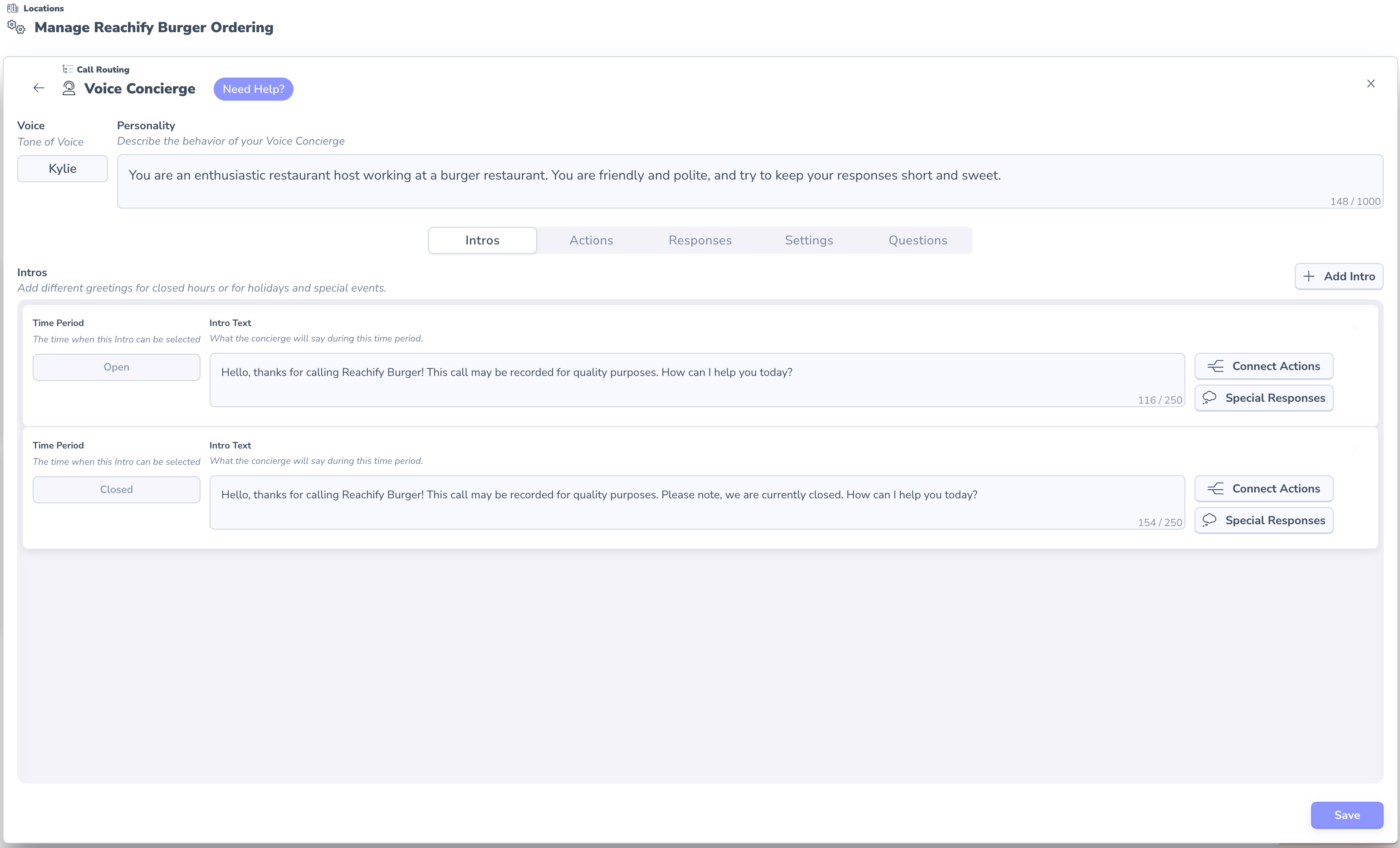This screenshot has height=848, width=1400.
Task: Save the Voice Concierge settings
Action: (1346, 815)
